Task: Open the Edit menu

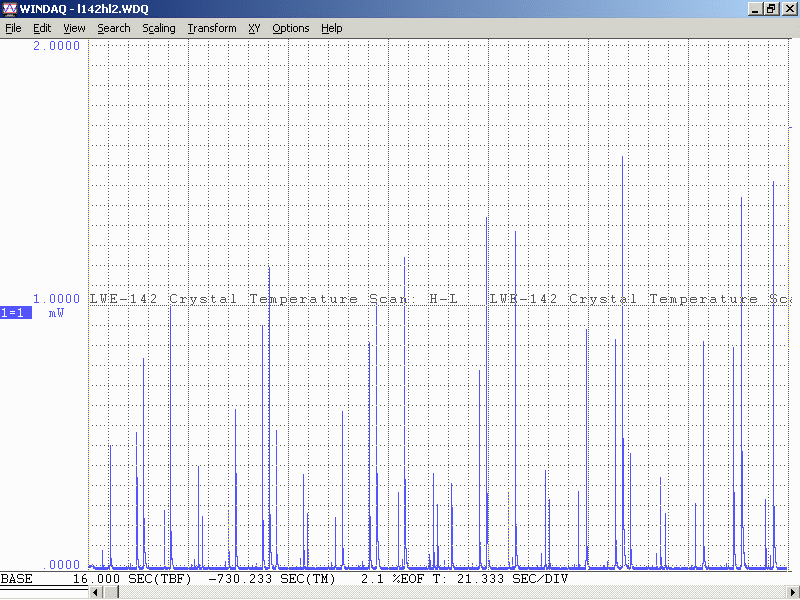Action: [42, 28]
